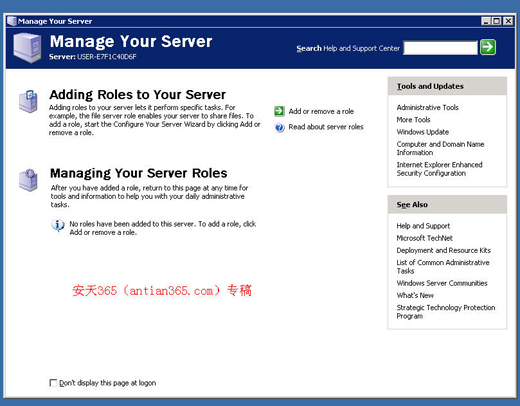The height and width of the screenshot is (406, 520).
Task: Click the information bubble icon
Action: (x=58, y=225)
